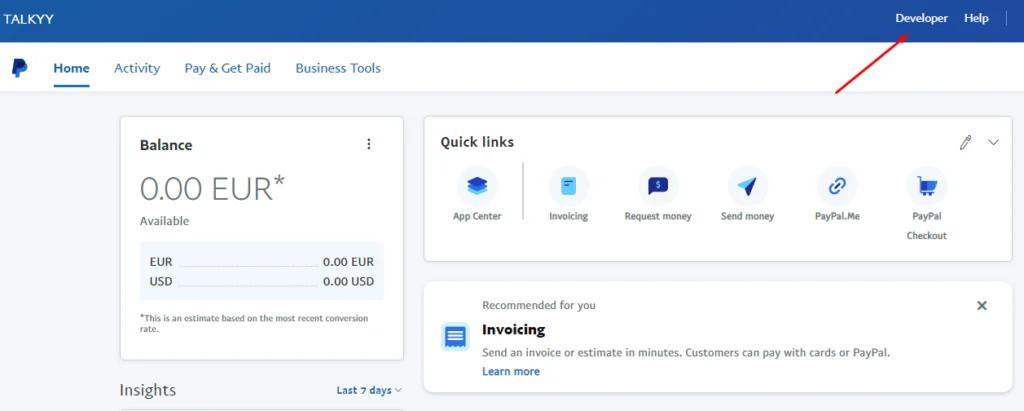Switch to the Activity tab

(x=137, y=68)
